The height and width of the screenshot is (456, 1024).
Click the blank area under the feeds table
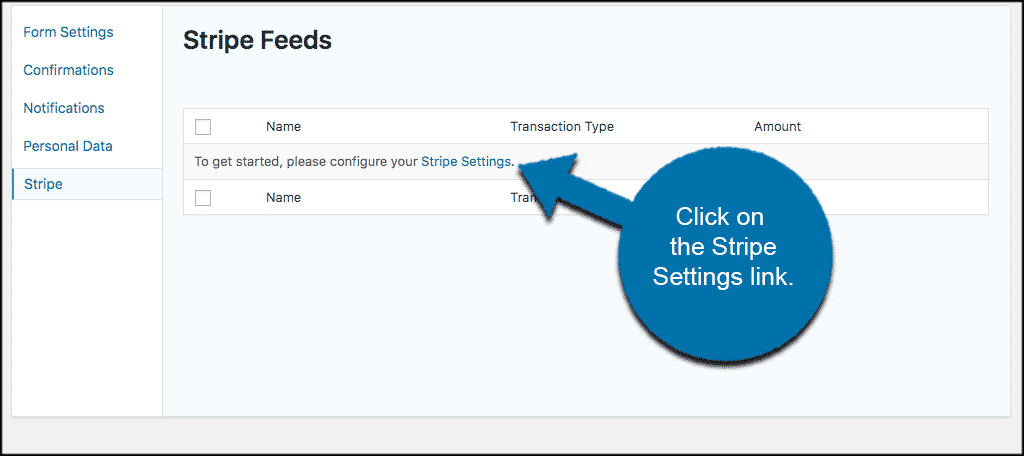click(x=392, y=314)
